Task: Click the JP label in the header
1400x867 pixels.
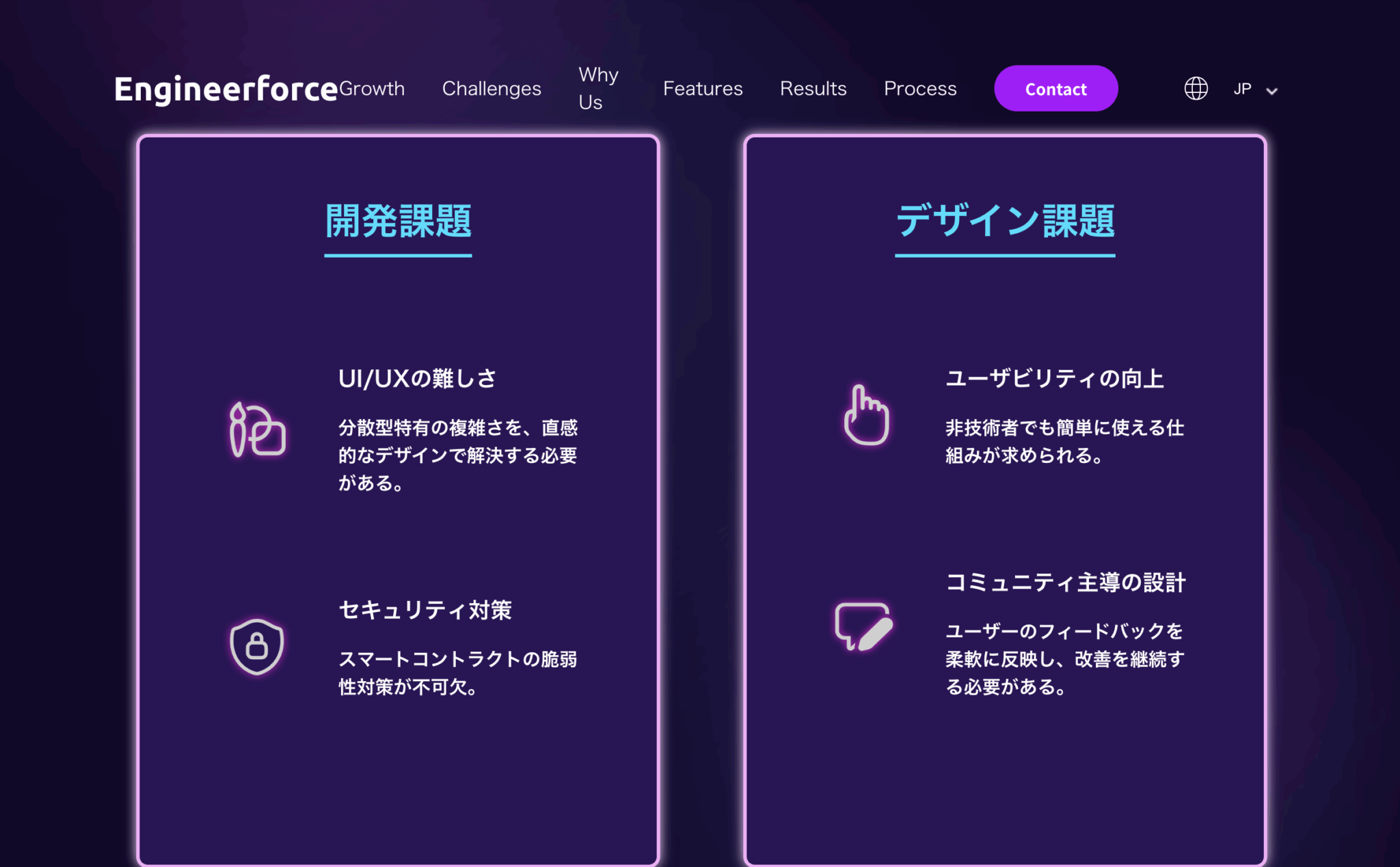Action: pos(1241,88)
